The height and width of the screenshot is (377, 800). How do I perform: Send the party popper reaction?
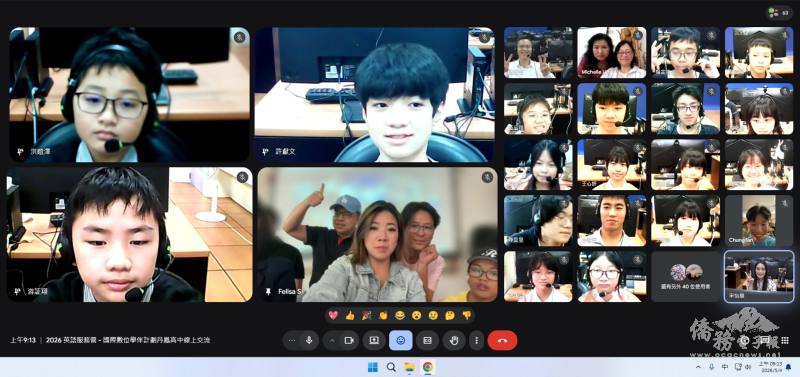[x=366, y=315]
